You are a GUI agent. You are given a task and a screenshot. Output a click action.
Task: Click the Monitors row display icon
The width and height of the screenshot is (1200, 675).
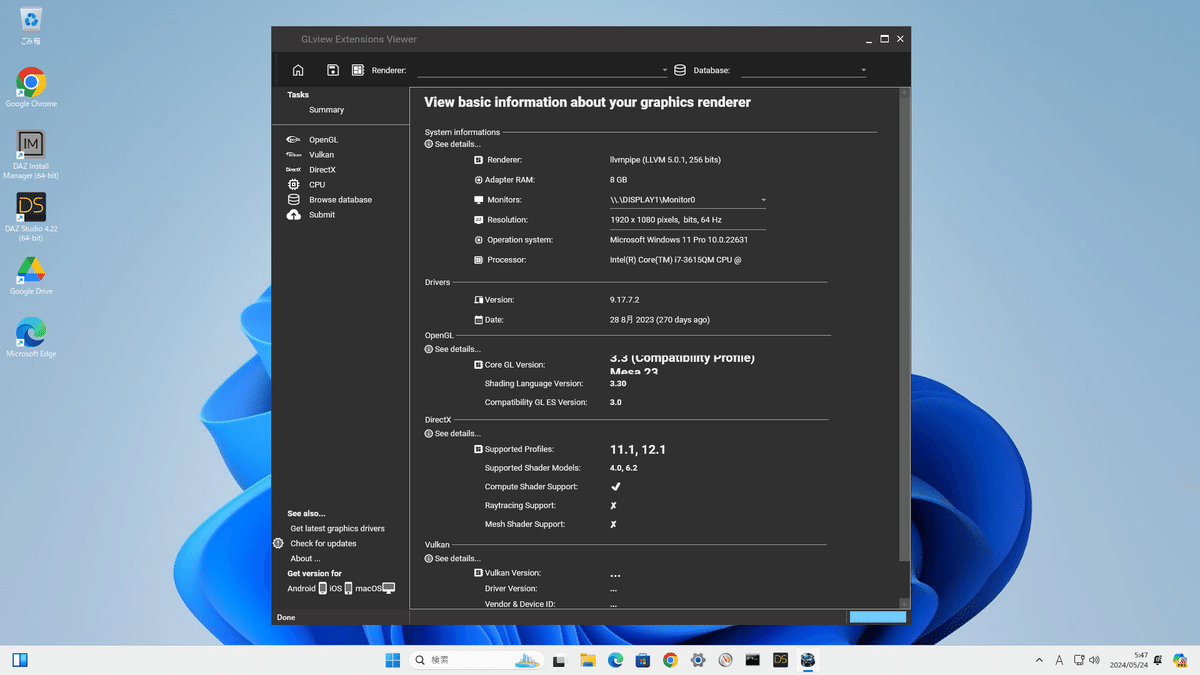[x=478, y=200]
